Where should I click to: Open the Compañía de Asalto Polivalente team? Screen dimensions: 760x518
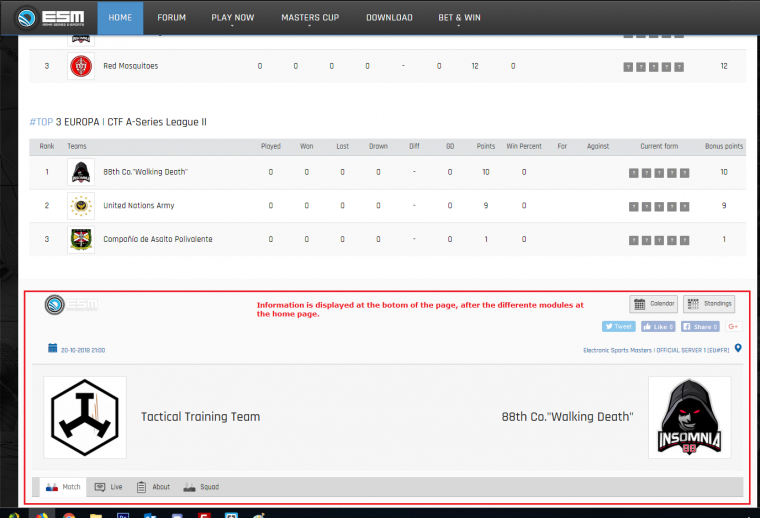coord(158,239)
